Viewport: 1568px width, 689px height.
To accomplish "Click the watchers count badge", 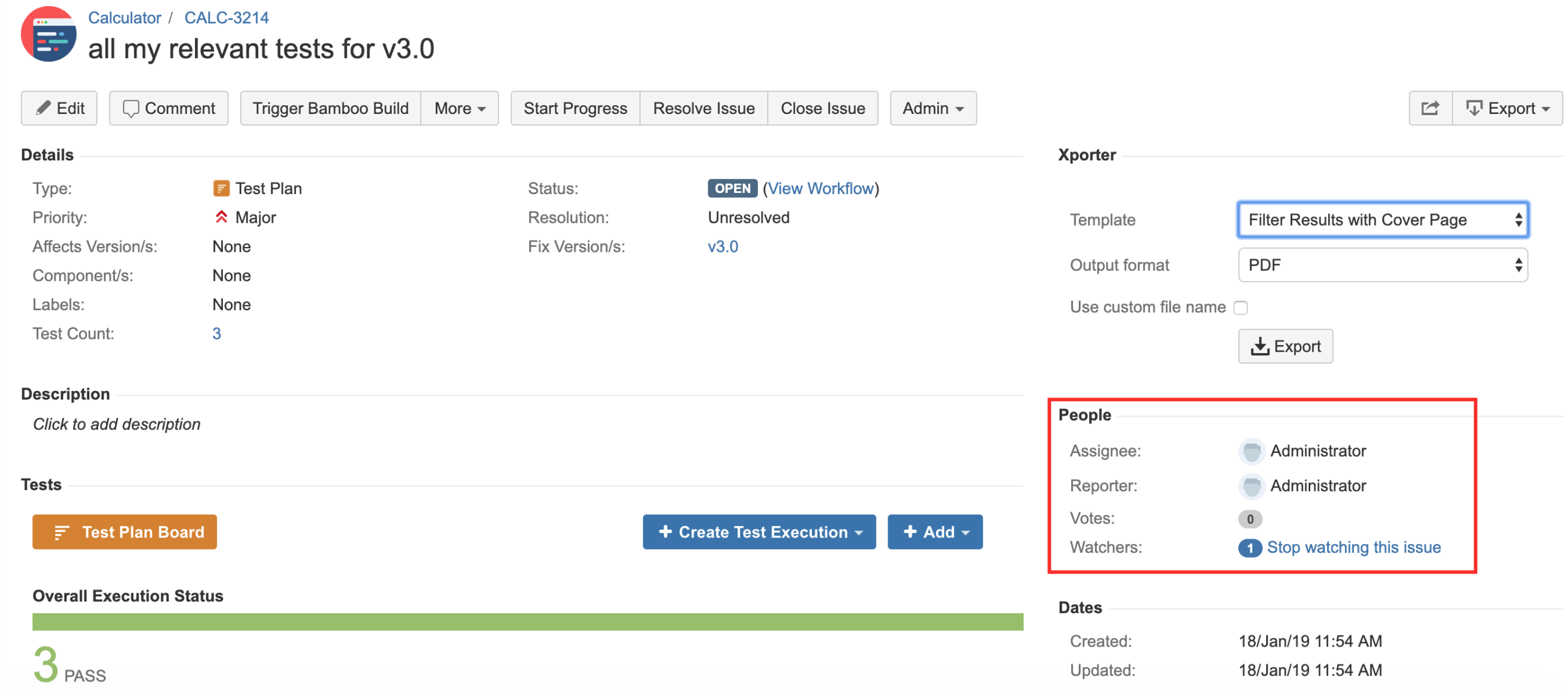I will point(1250,548).
